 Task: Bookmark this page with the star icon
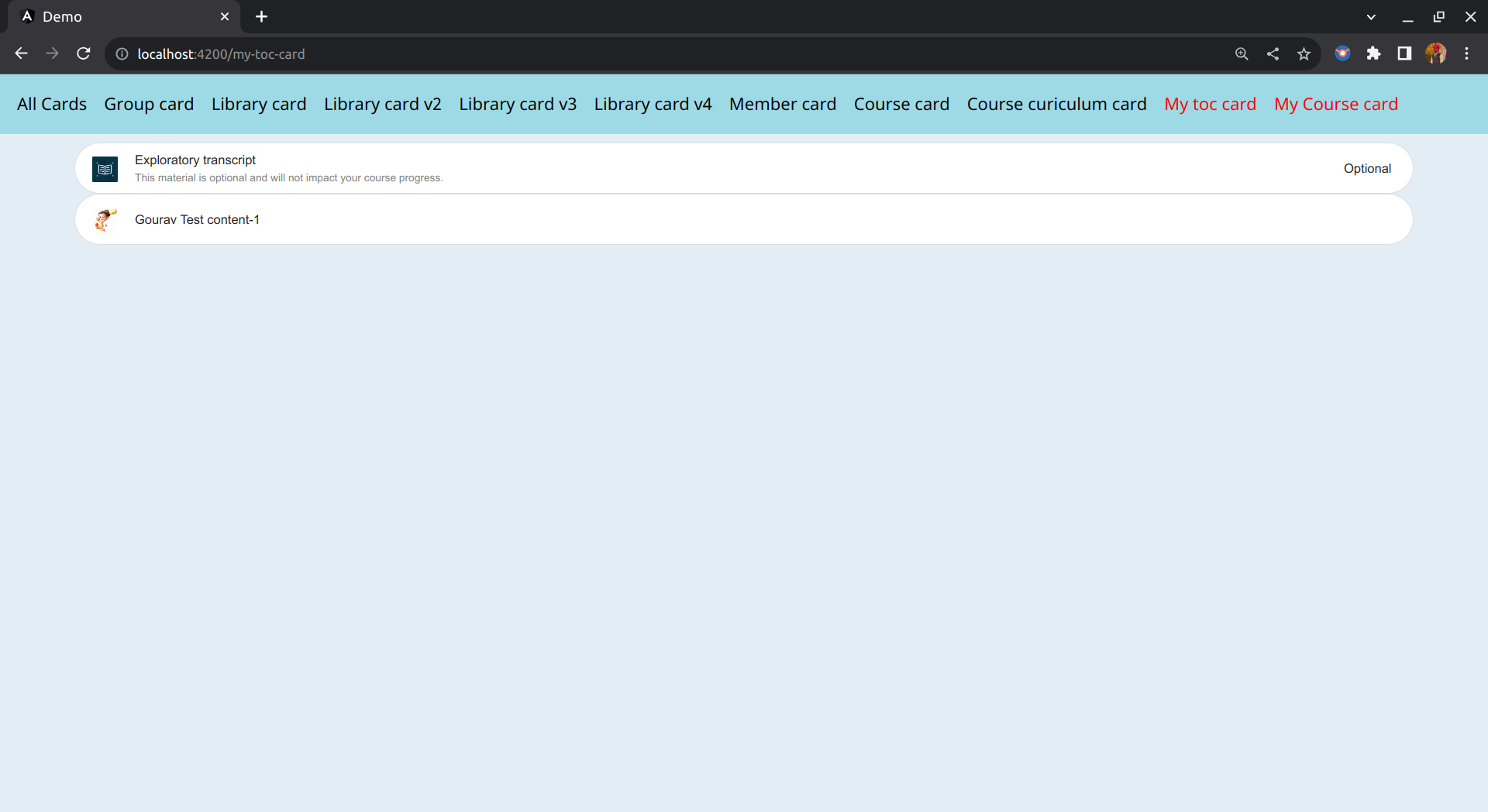click(1304, 53)
